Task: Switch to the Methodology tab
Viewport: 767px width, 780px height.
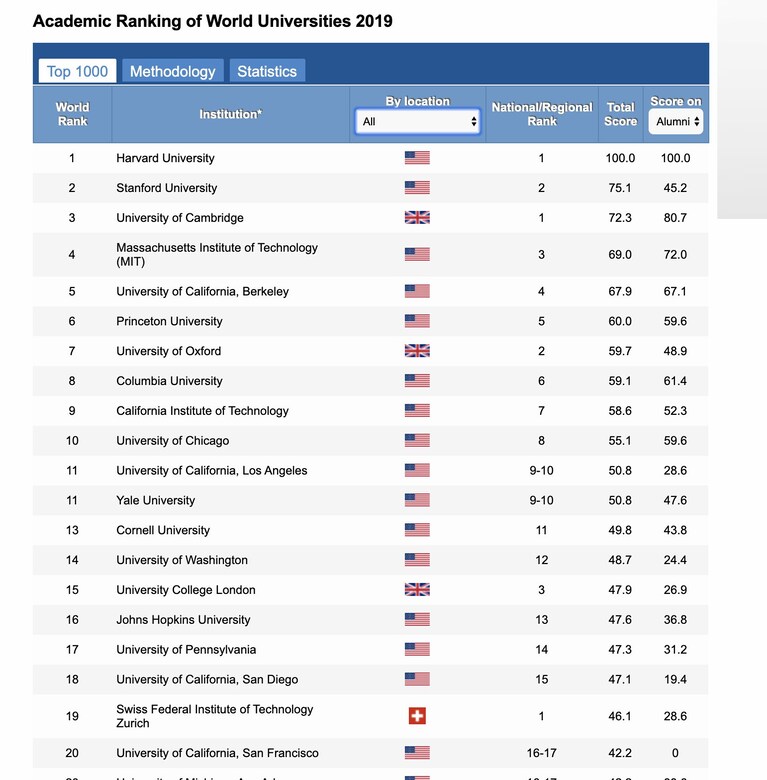Action: 173,71
